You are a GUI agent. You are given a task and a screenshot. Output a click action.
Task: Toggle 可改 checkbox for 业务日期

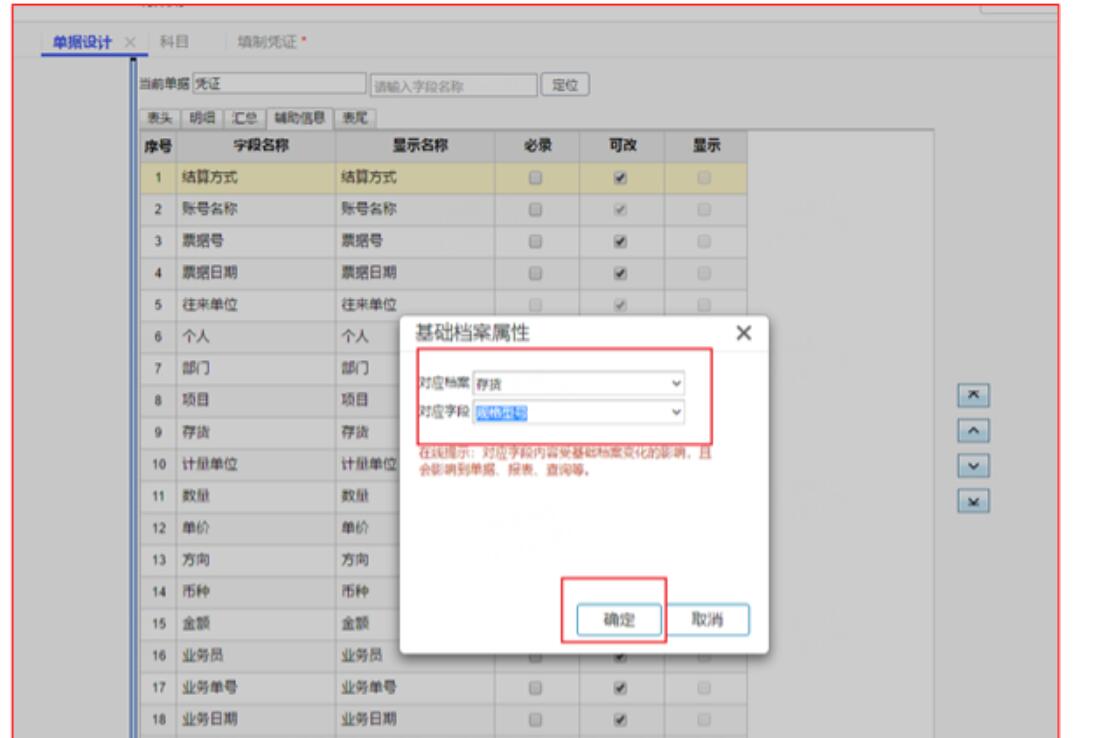[x=620, y=720]
